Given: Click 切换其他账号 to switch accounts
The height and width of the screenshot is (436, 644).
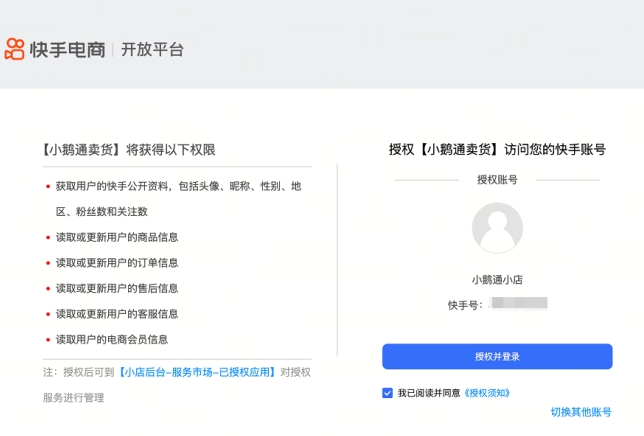Looking at the screenshot, I should [x=581, y=412].
